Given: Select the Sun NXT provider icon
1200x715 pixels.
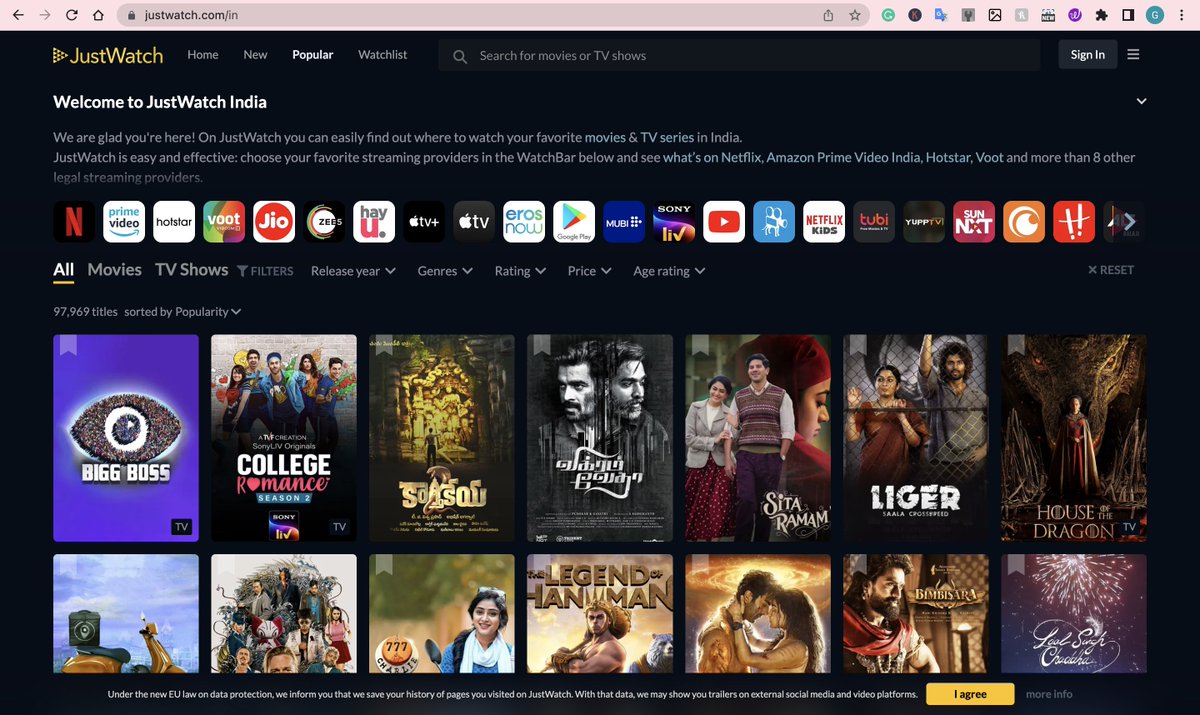Looking at the screenshot, I should pyautogui.click(x=974, y=222).
